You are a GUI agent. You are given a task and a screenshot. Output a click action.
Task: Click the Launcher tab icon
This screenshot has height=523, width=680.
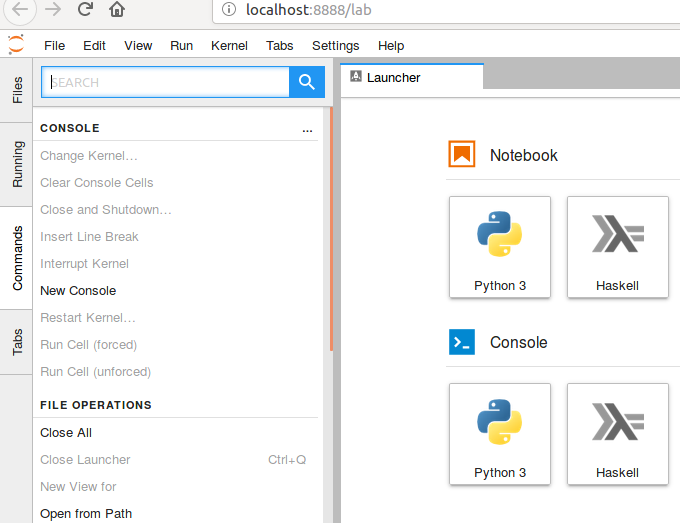pos(356,77)
